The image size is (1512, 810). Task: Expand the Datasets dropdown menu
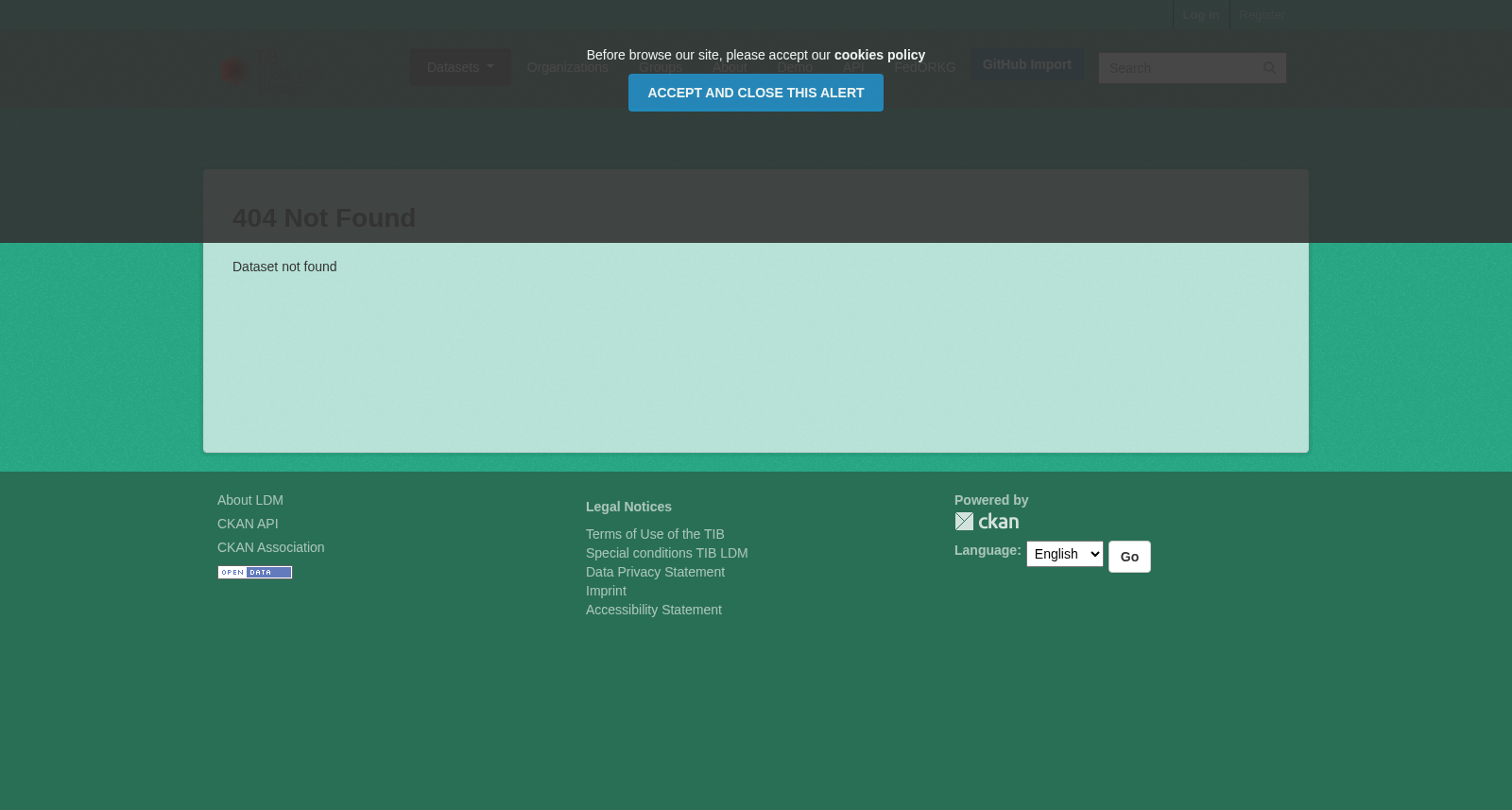click(460, 67)
